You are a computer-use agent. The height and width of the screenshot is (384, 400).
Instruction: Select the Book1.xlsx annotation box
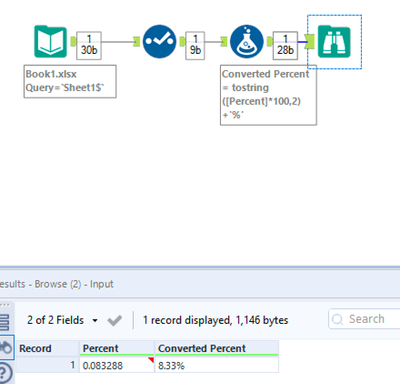click(x=70, y=81)
